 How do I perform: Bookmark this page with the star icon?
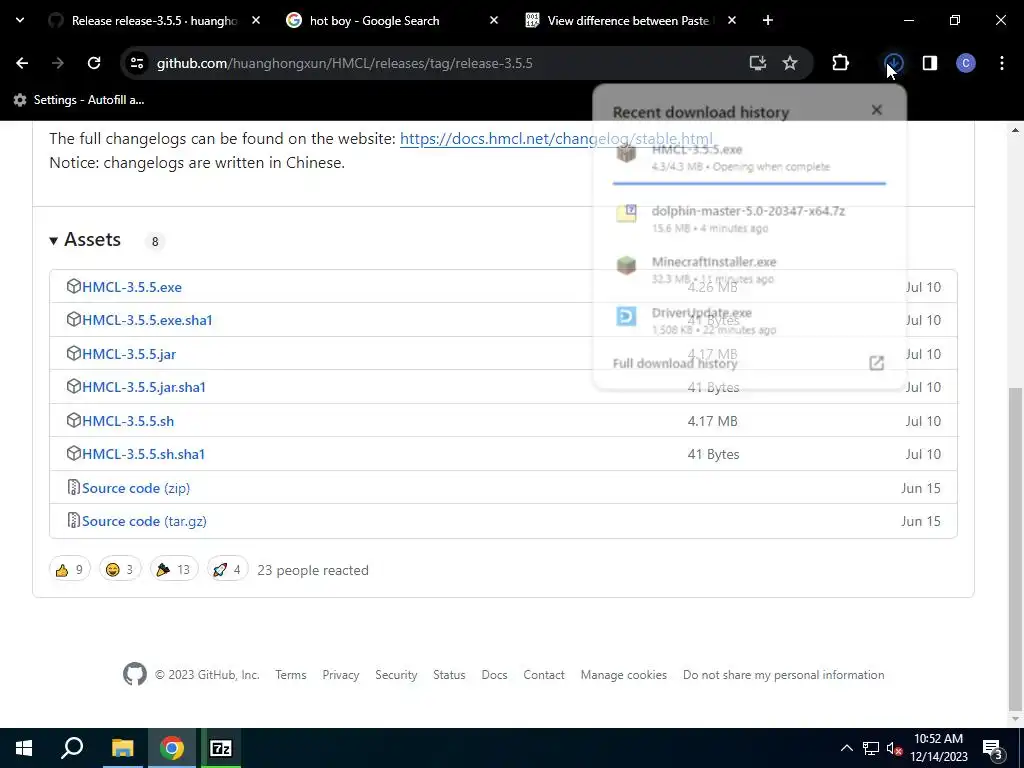790,63
